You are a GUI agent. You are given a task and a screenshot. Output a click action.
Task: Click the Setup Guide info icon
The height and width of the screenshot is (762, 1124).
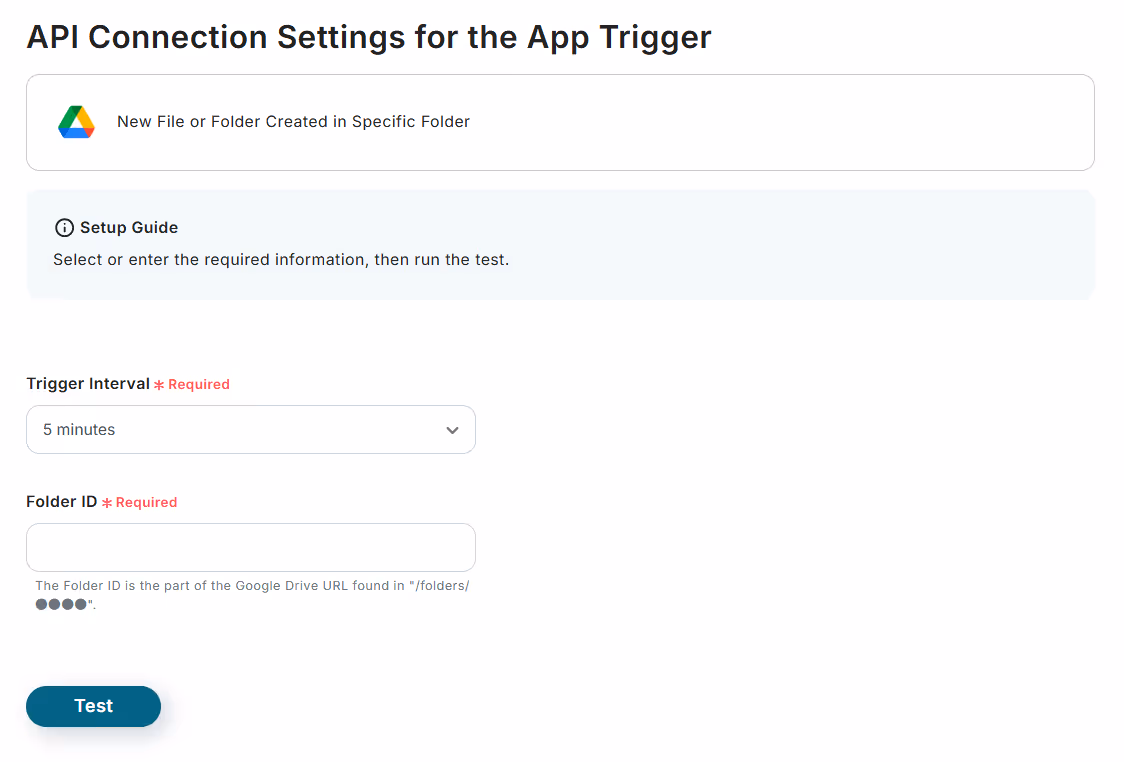click(65, 228)
